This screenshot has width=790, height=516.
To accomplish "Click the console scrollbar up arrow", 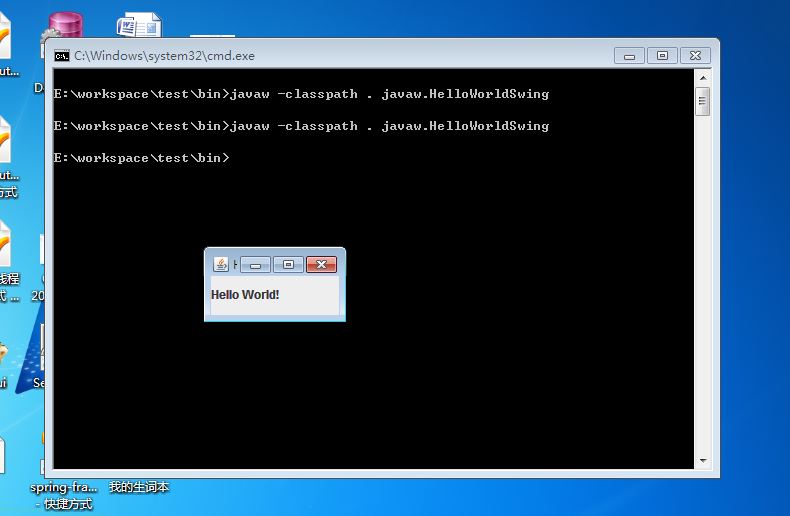I will [x=703, y=78].
